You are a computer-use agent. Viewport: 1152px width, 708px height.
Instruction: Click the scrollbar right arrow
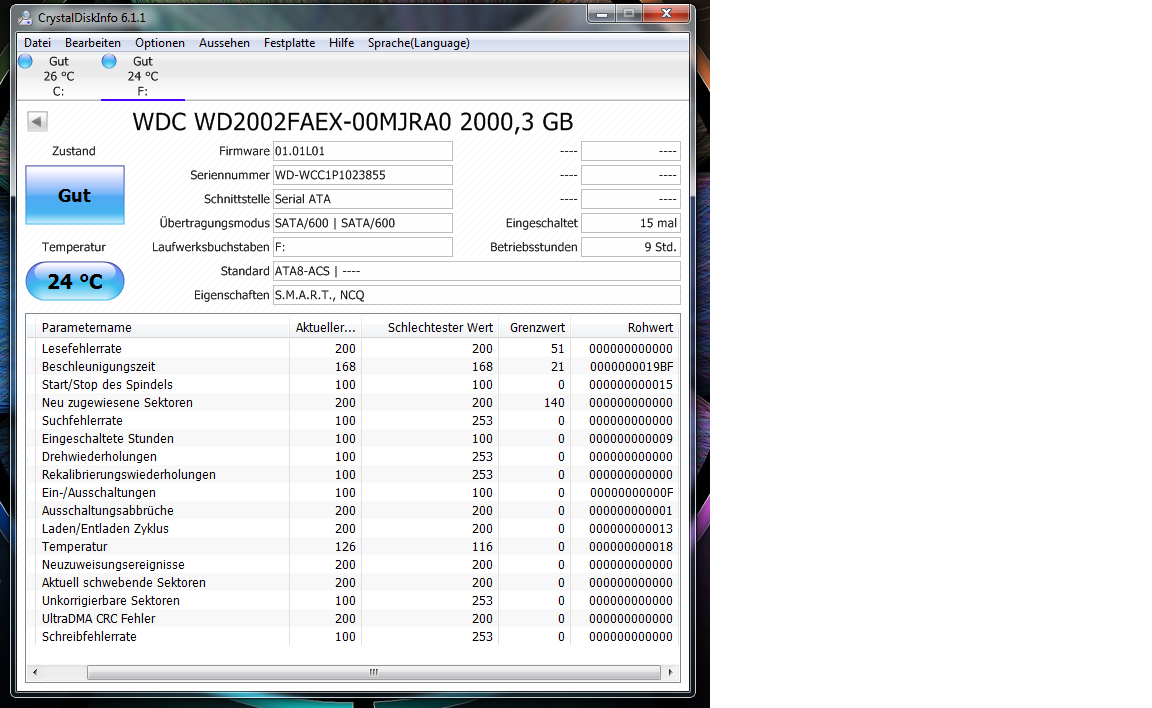click(670, 672)
